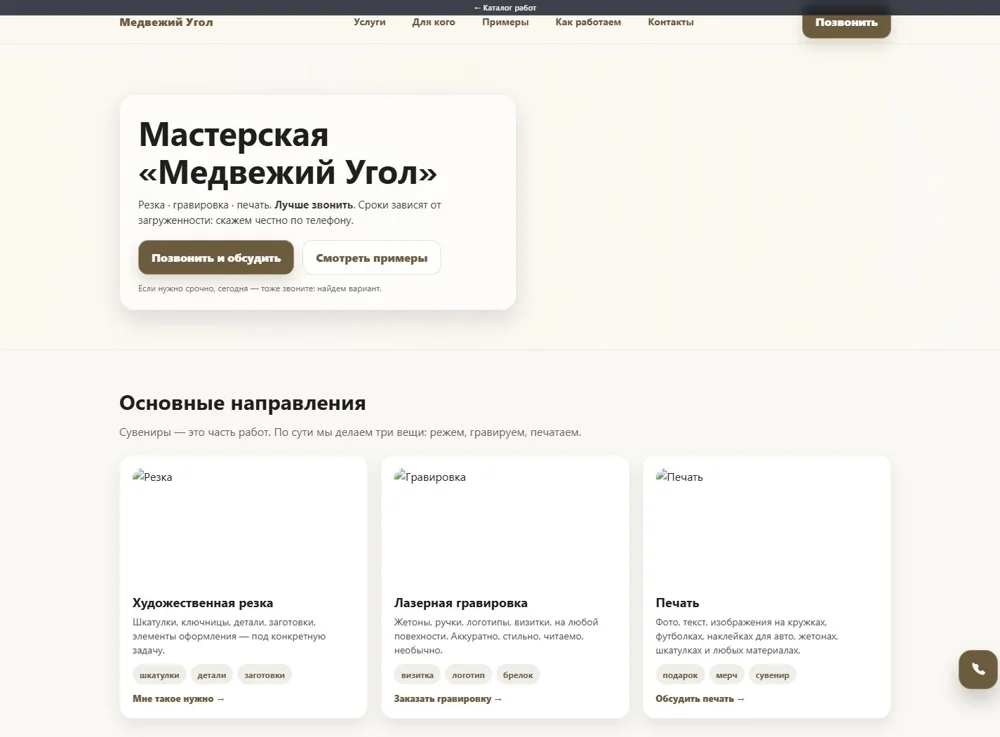Go to Контакты in navigation
Screen dimensions: 1000x737
pos(671,22)
